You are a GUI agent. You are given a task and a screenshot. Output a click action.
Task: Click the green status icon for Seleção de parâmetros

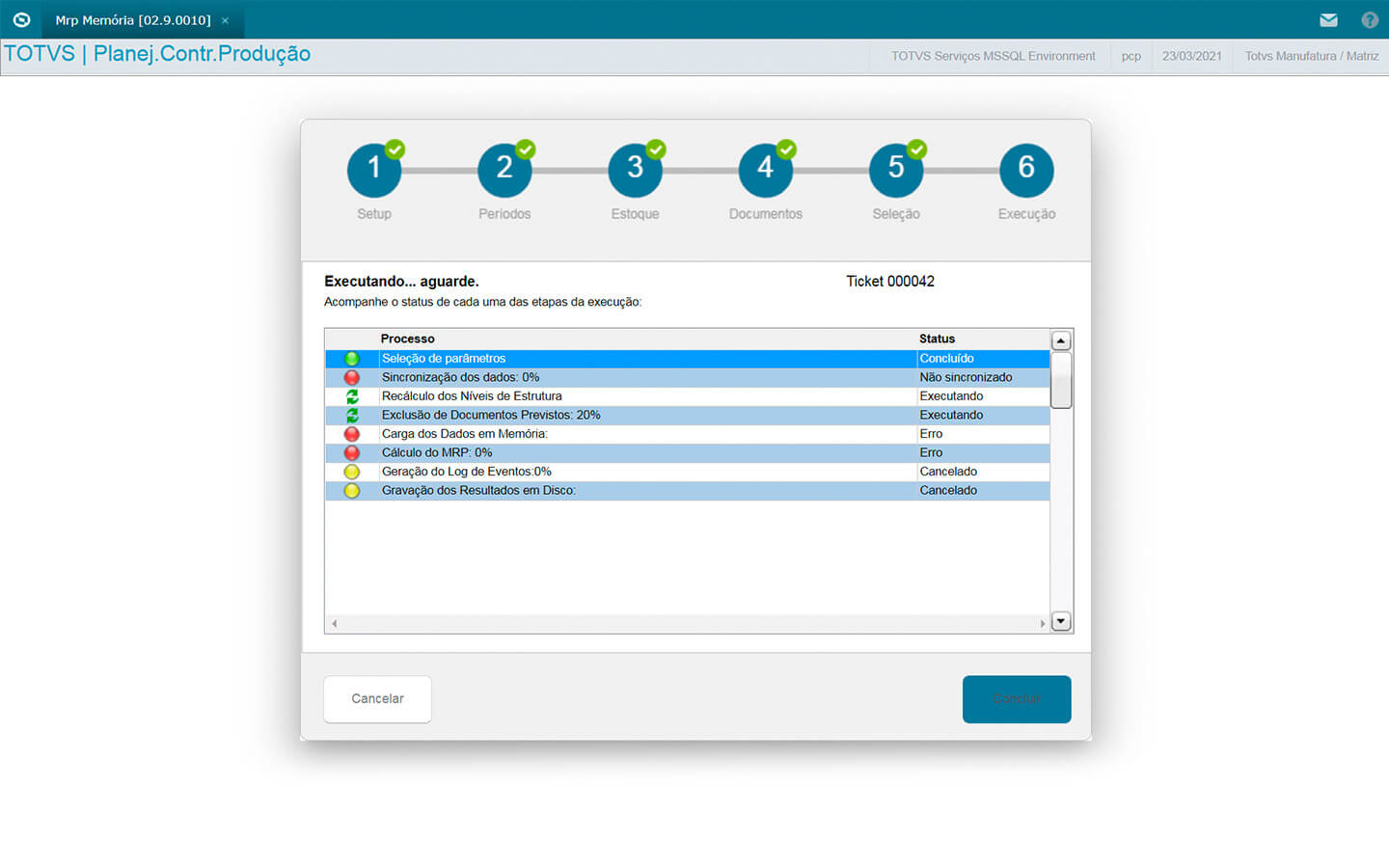coord(352,359)
